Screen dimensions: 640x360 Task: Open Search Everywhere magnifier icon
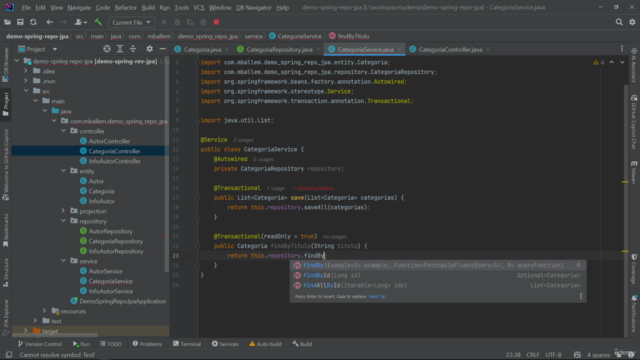(x=619, y=22)
